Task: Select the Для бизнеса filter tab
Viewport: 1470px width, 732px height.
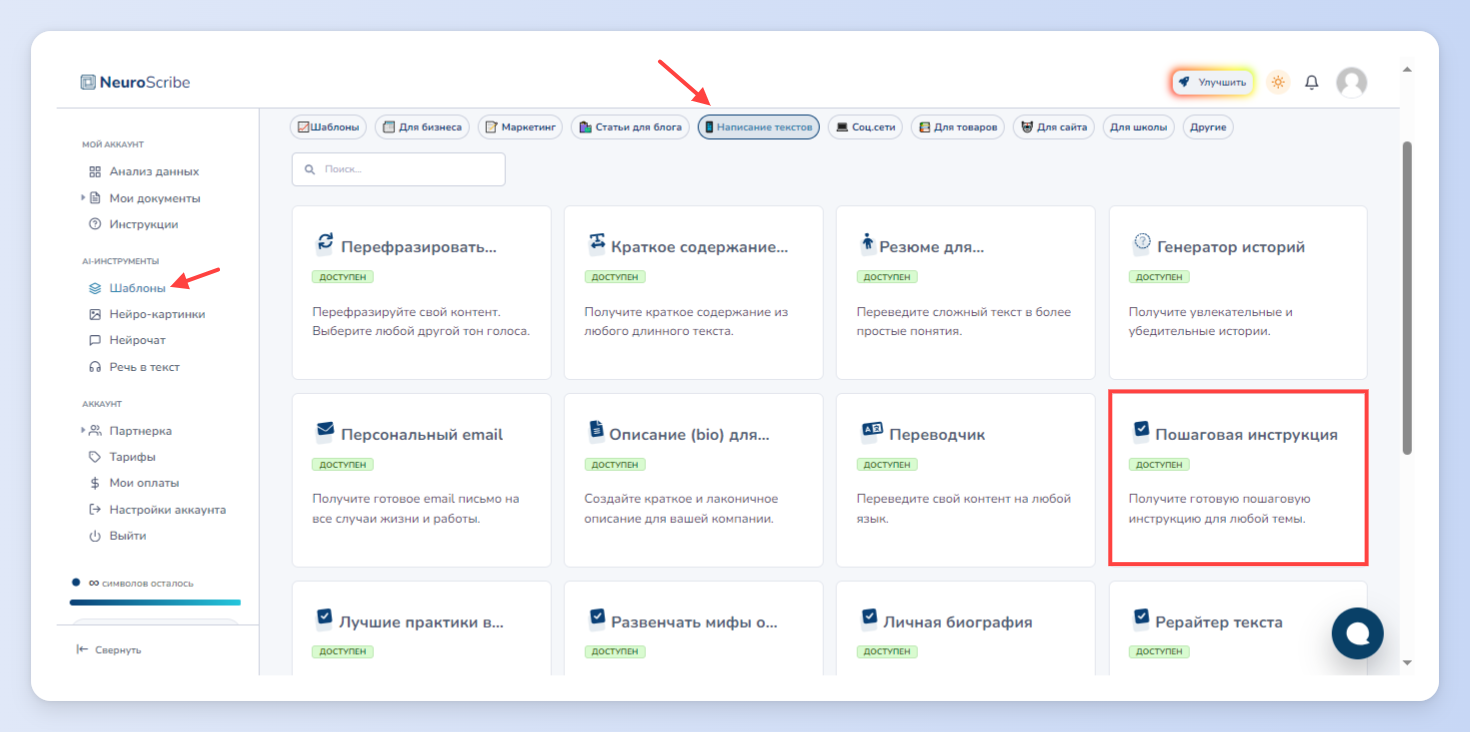Action: coord(422,127)
